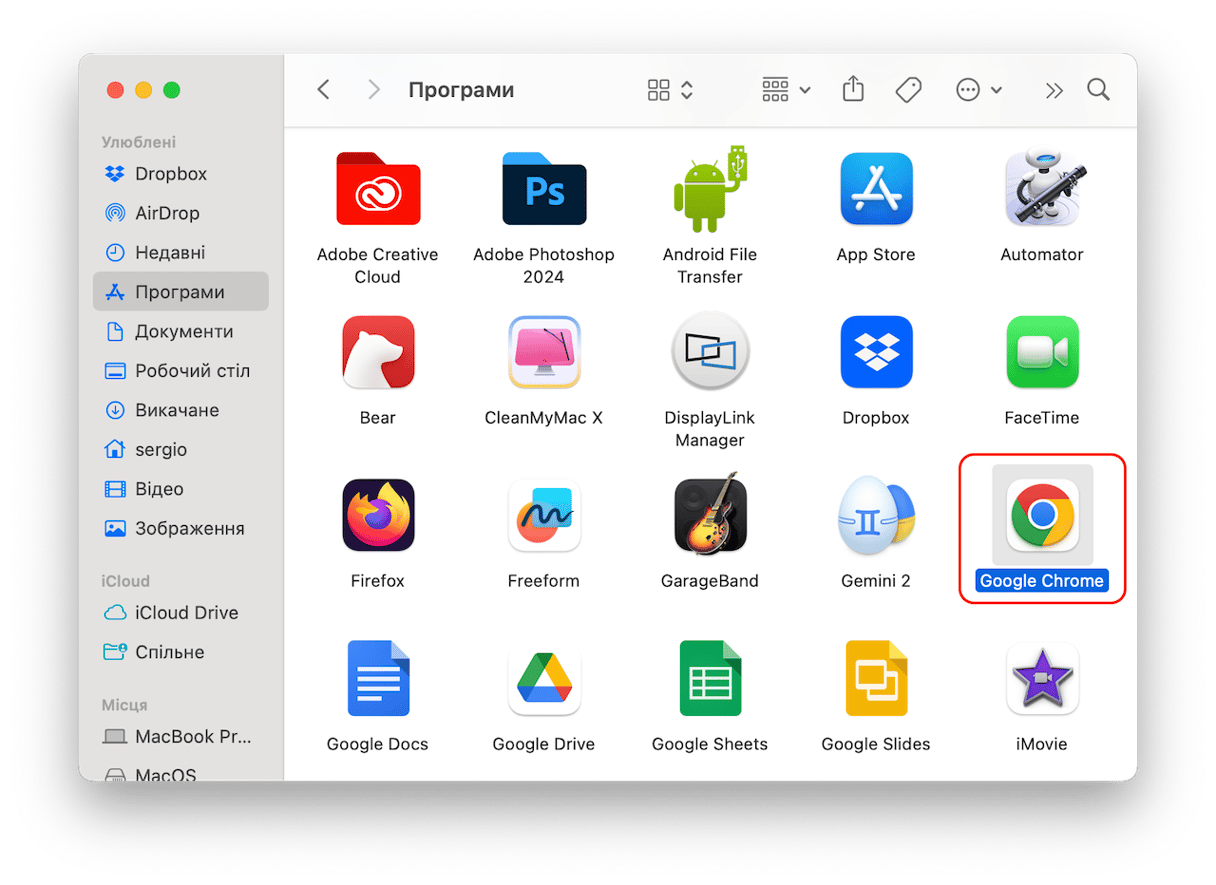The height and width of the screenshot is (885, 1216).
Task: Open the group-by options dropdown
Action: pos(786,90)
